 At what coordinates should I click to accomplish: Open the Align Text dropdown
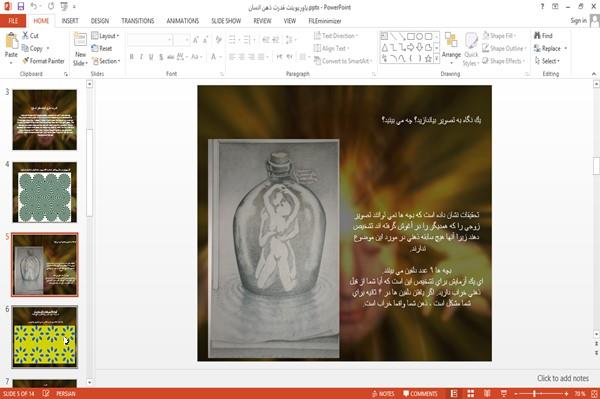331,48
